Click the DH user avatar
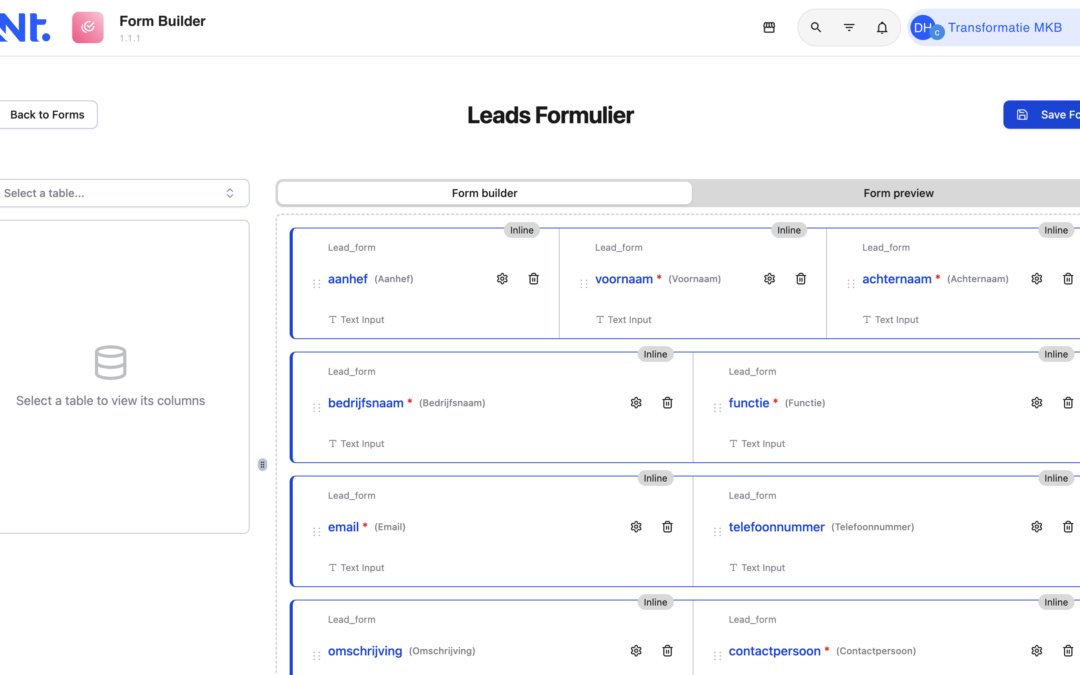The width and height of the screenshot is (1080, 675). tap(923, 28)
